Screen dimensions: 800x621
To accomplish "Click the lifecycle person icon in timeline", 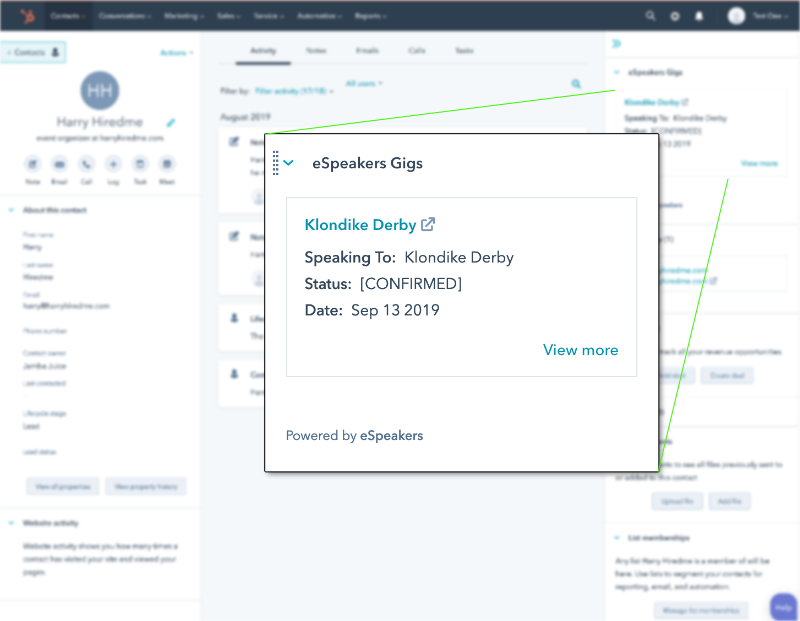I will [234, 318].
